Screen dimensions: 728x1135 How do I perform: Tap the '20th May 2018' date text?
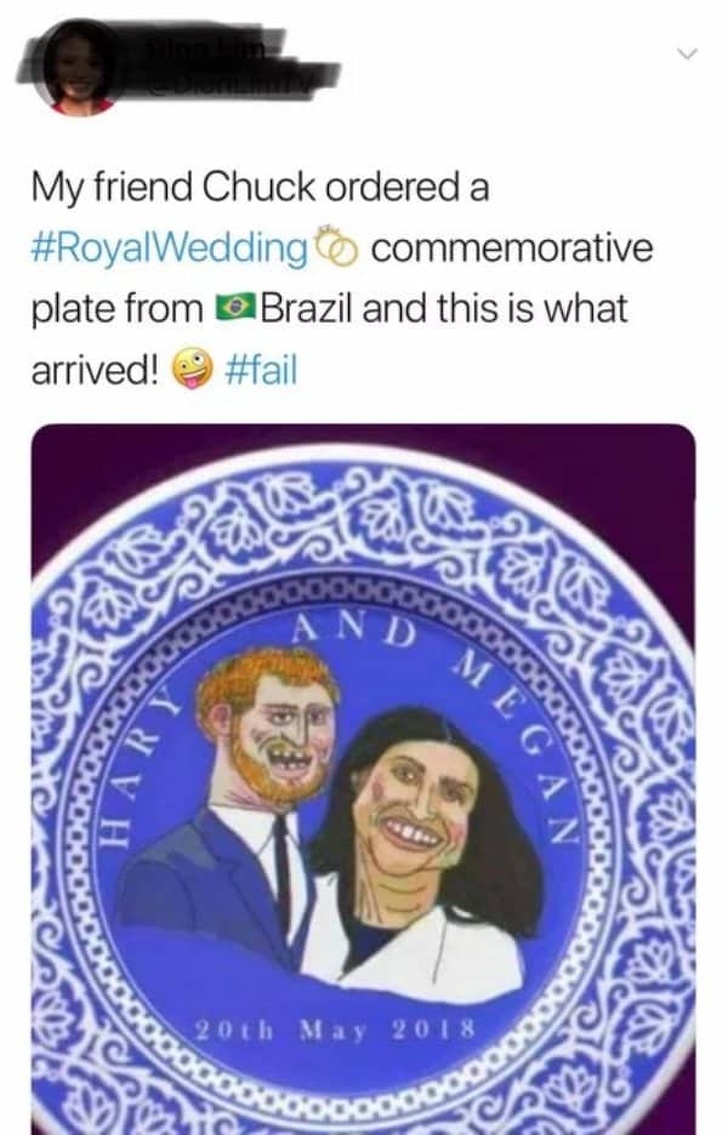point(336,1029)
